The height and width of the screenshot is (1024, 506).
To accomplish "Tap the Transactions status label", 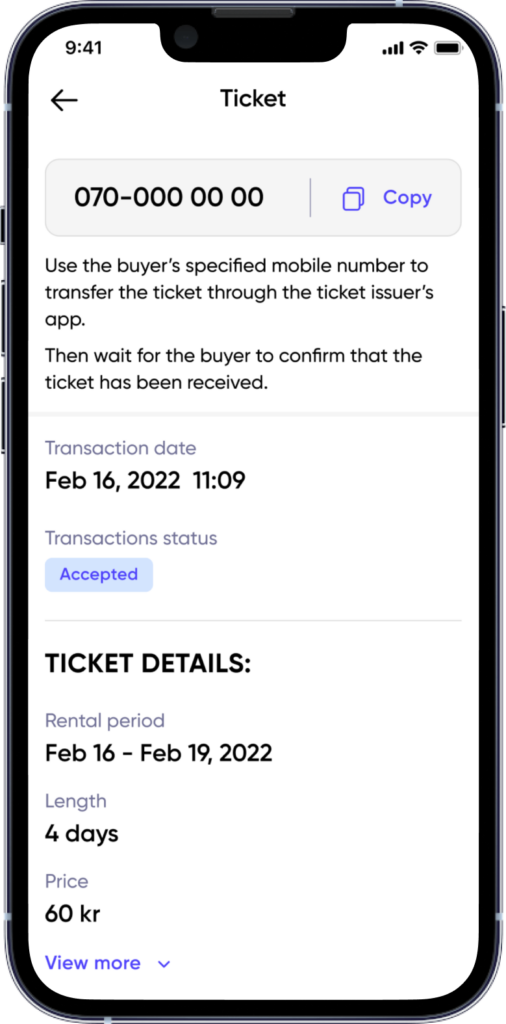I will coord(131,539).
